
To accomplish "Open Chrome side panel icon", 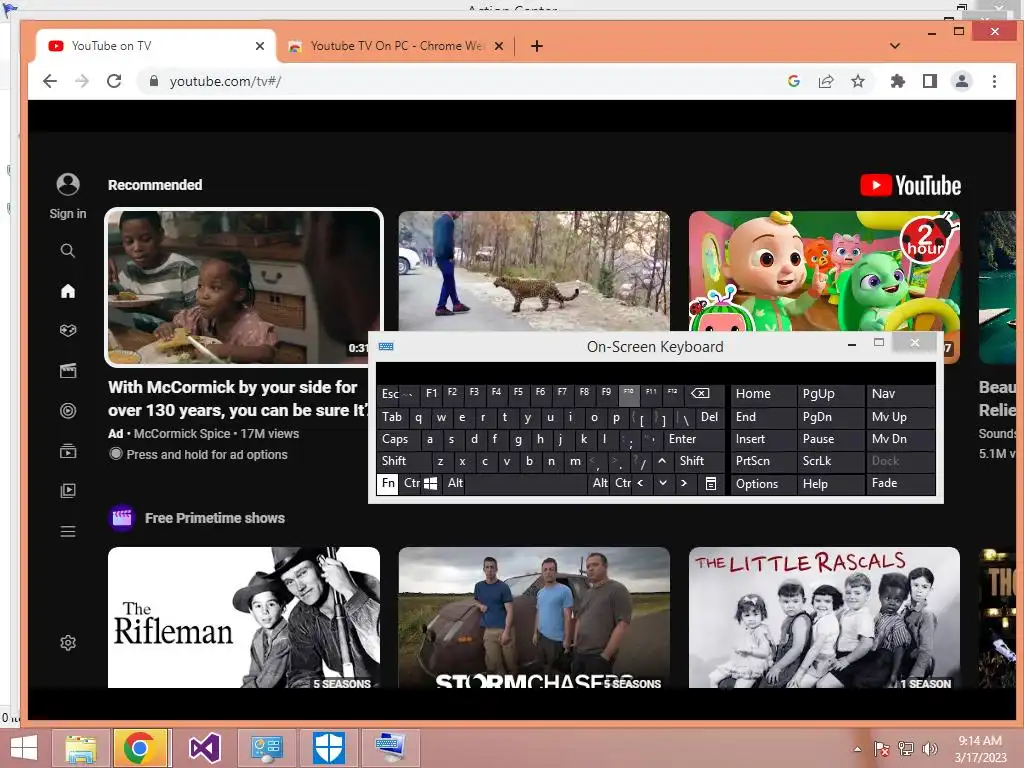I will (930, 81).
